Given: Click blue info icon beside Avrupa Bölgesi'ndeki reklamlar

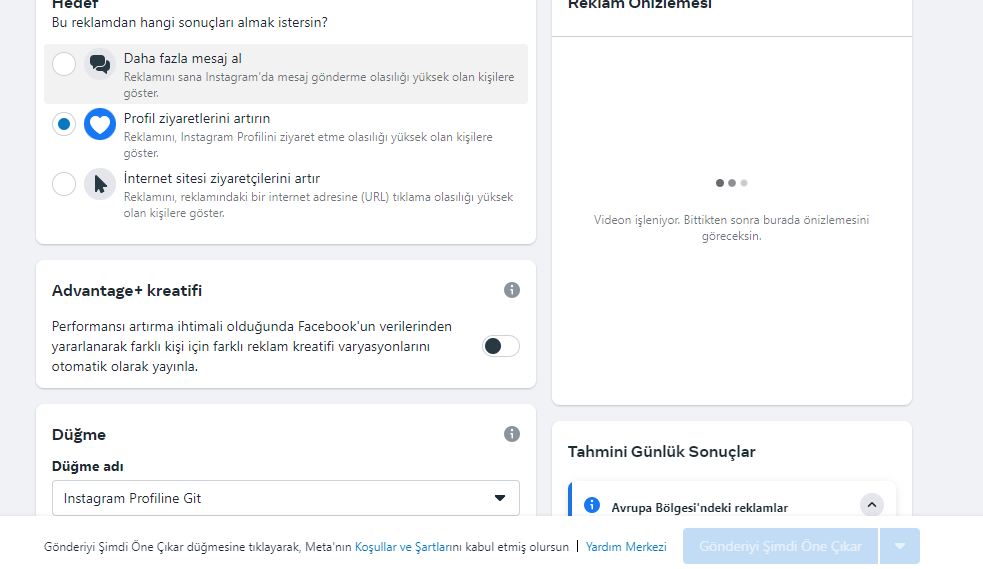Looking at the screenshot, I should pos(591,505).
